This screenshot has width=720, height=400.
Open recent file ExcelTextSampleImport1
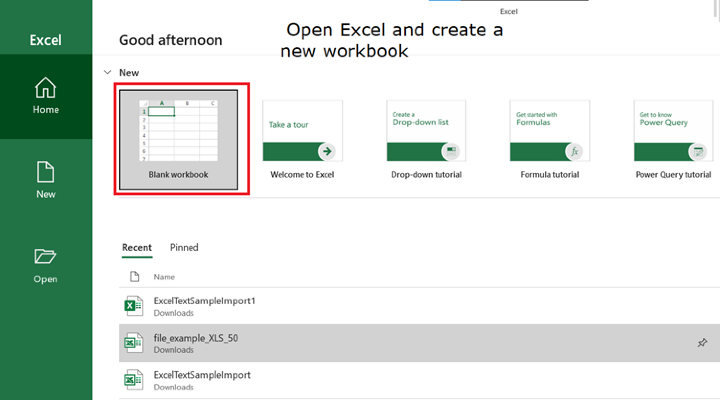tap(419, 306)
